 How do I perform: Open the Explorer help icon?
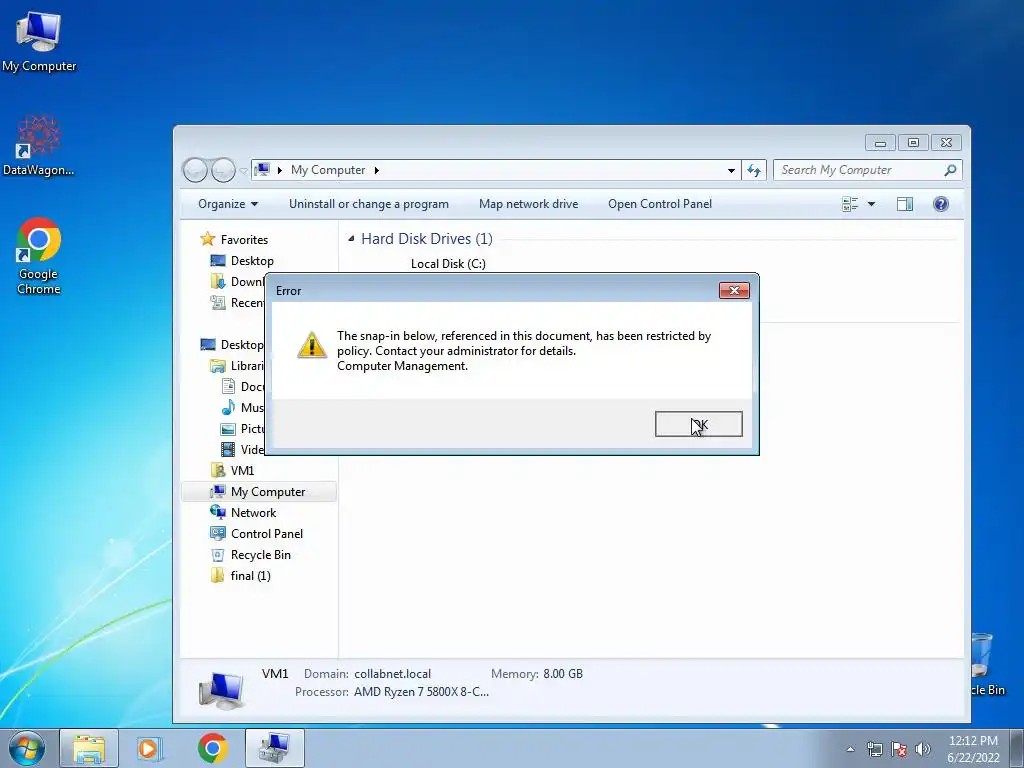tap(940, 204)
